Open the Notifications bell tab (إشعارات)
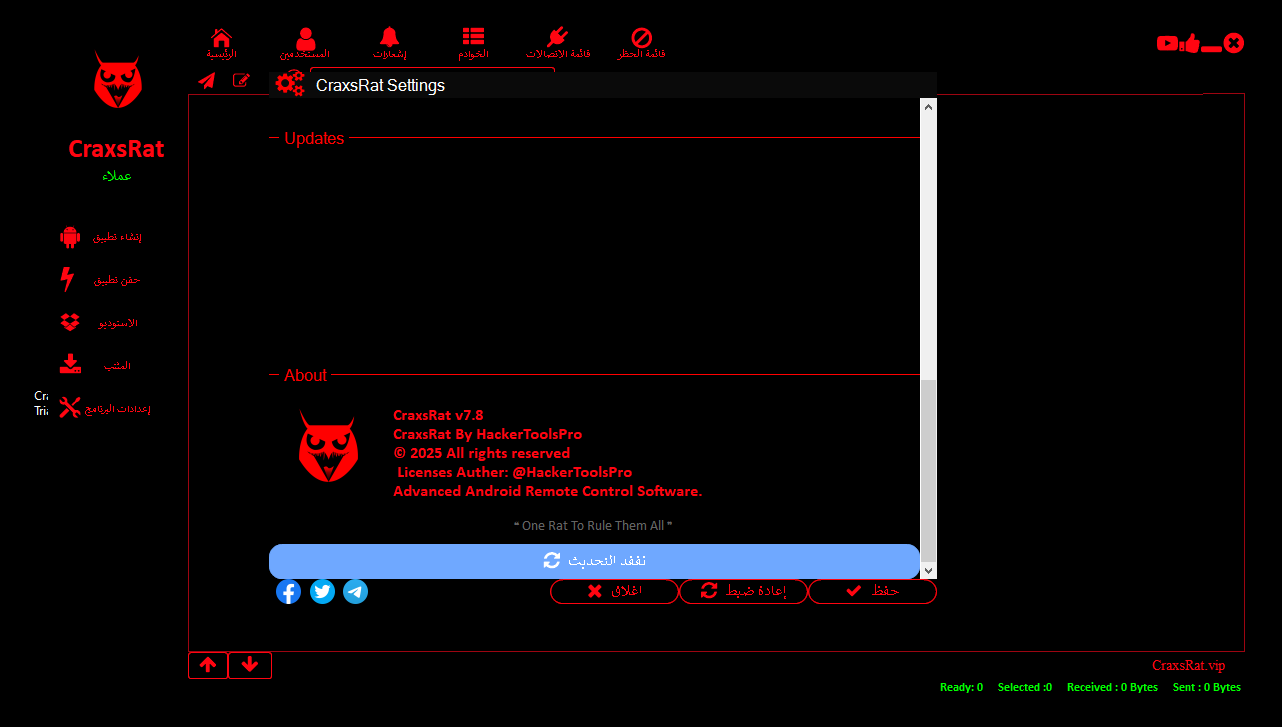 [390, 44]
